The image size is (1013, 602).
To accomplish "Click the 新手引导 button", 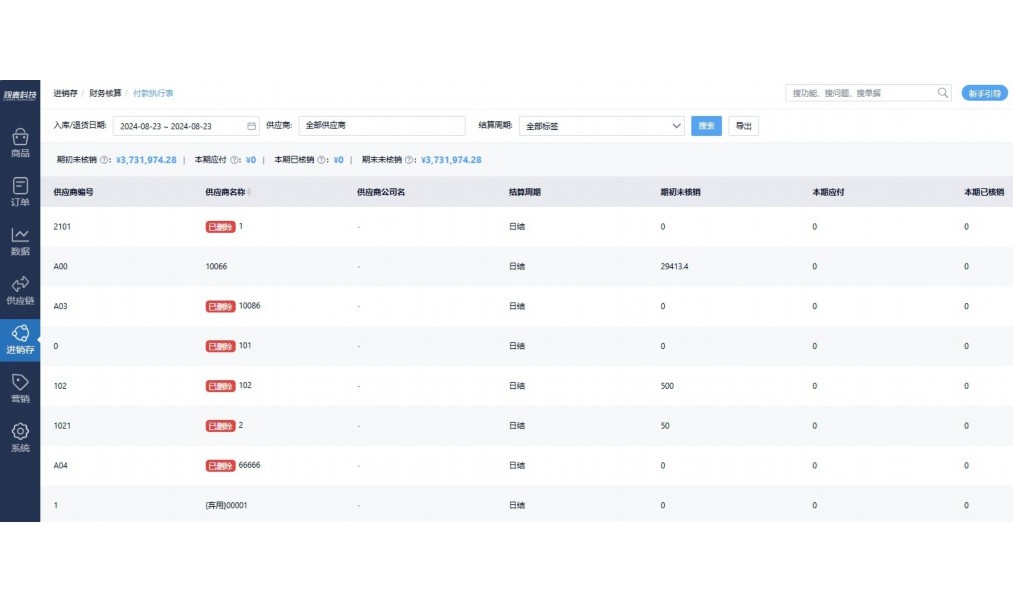I will tap(985, 94).
